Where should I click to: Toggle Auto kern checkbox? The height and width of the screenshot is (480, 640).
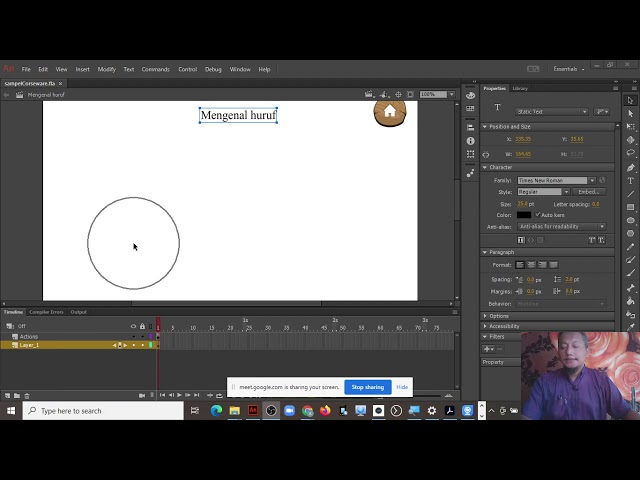538,215
